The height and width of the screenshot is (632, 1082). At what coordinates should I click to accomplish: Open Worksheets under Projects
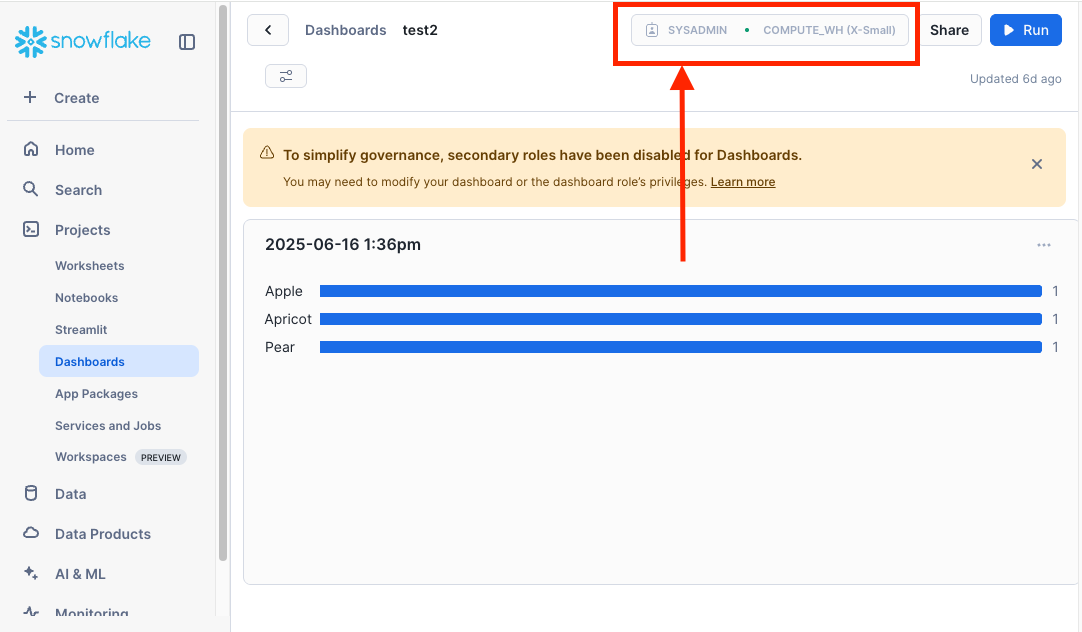[x=90, y=266]
